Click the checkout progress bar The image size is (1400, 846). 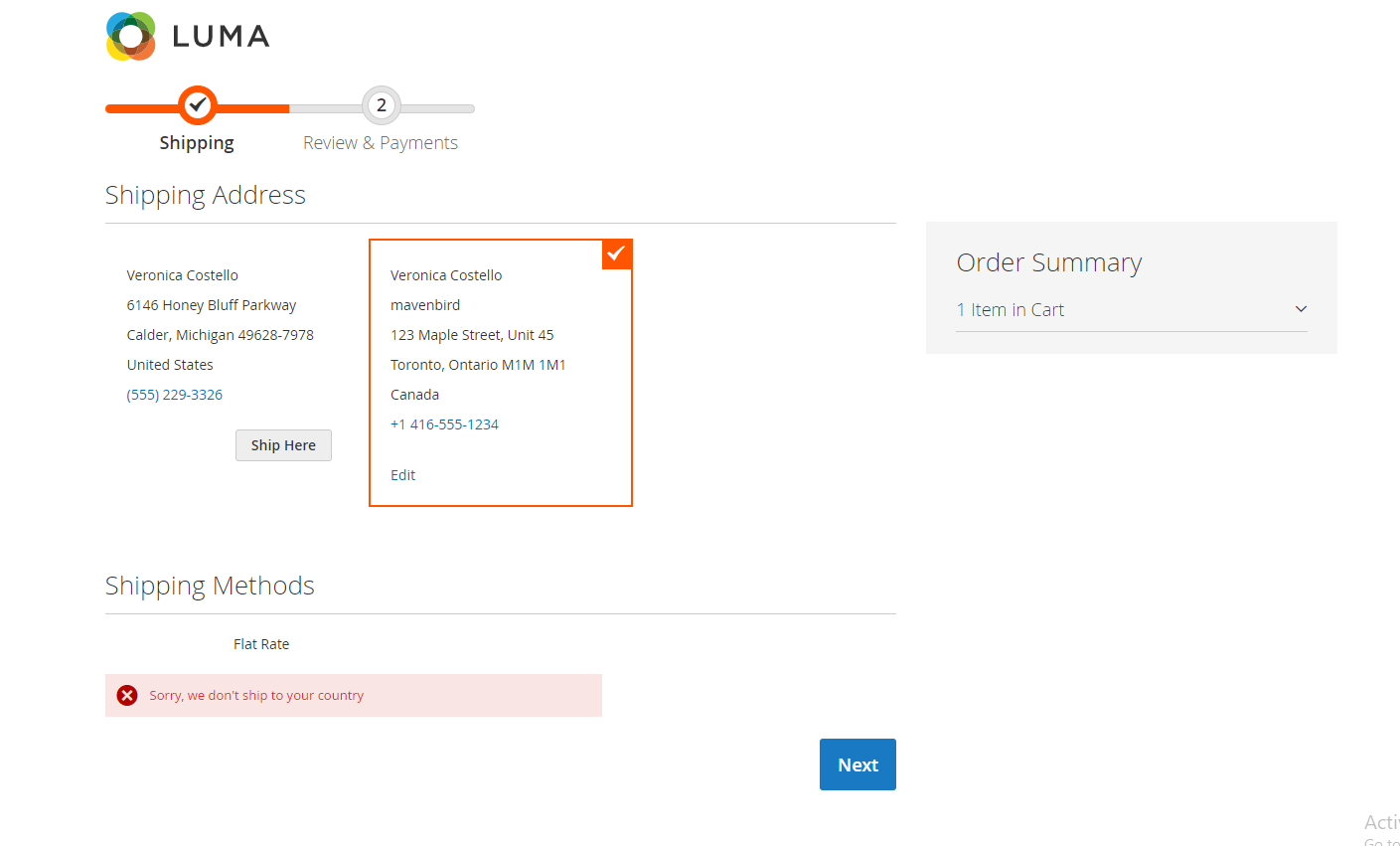click(x=290, y=107)
